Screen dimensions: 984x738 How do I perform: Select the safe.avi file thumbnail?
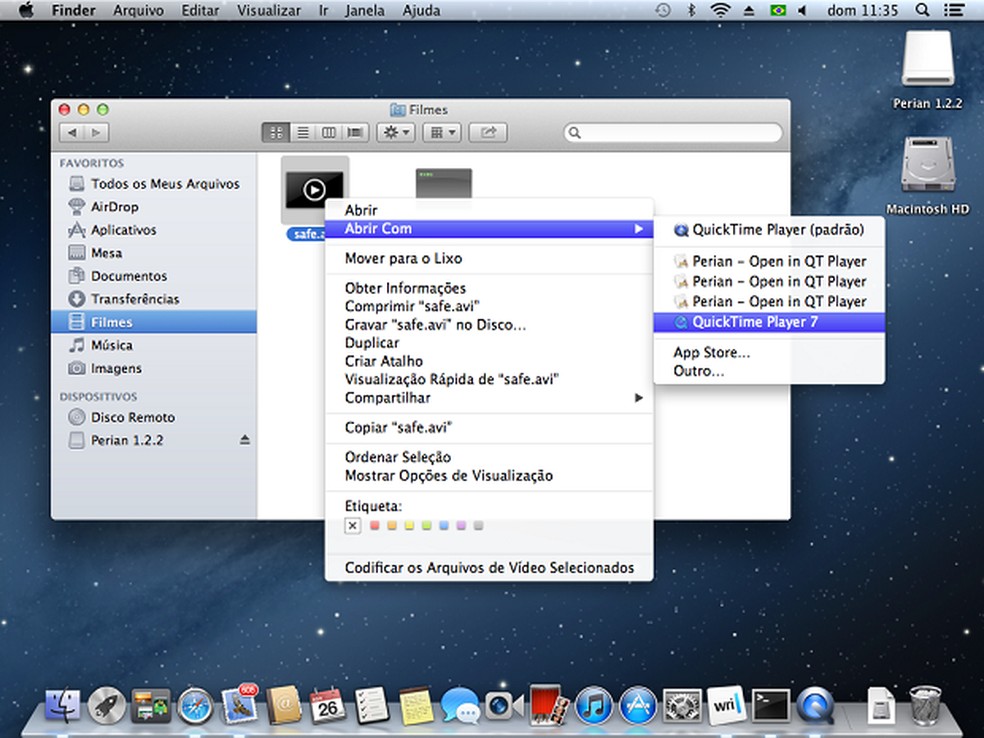tap(314, 188)
